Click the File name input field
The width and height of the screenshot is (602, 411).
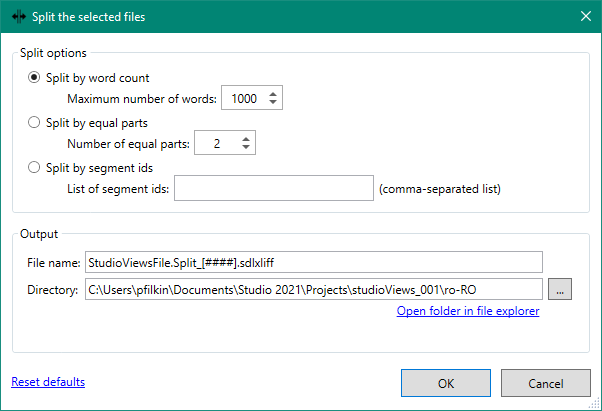pyautogui.click(x=314, y=262)
